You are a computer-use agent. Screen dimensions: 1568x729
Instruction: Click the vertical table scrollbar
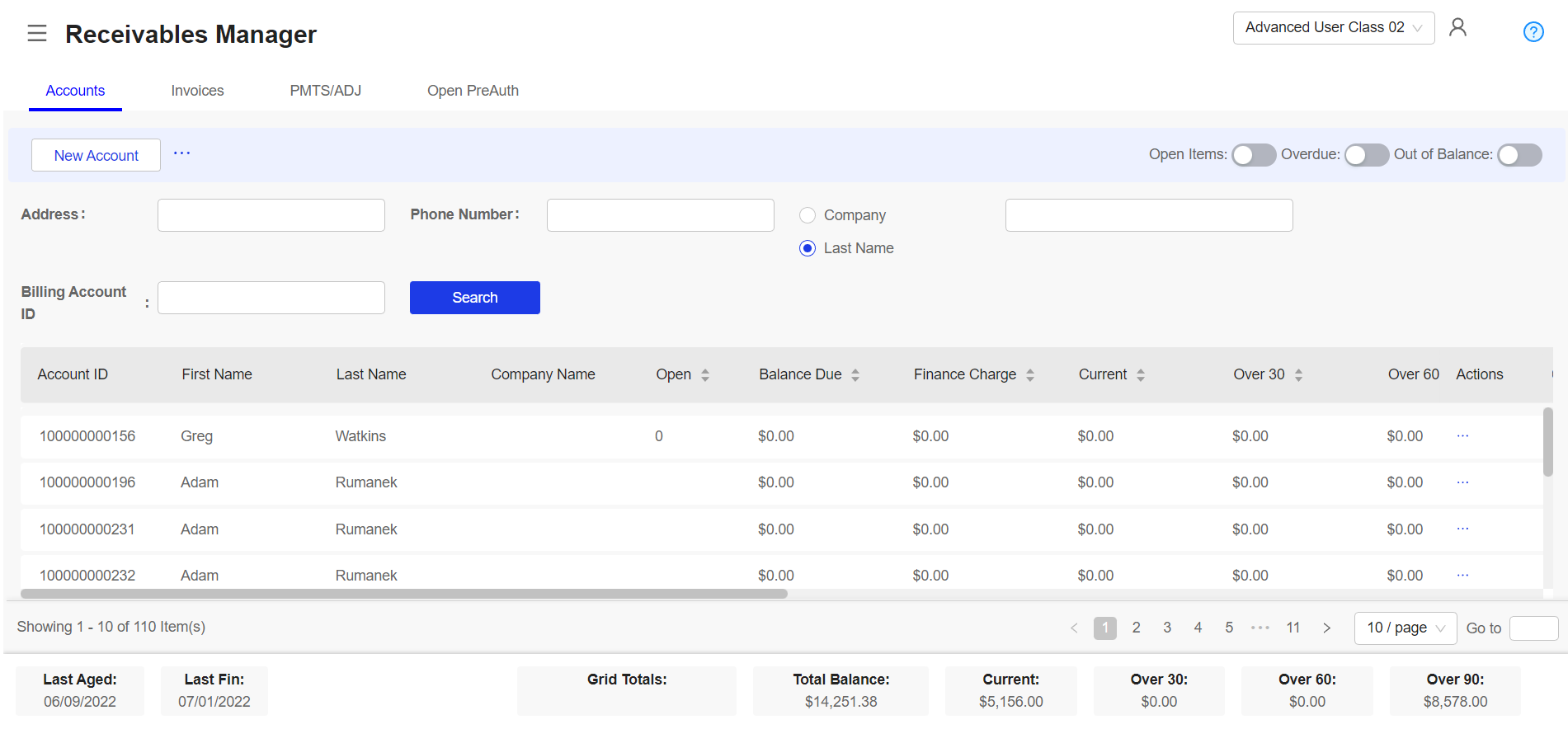[x=1548, y=442]
